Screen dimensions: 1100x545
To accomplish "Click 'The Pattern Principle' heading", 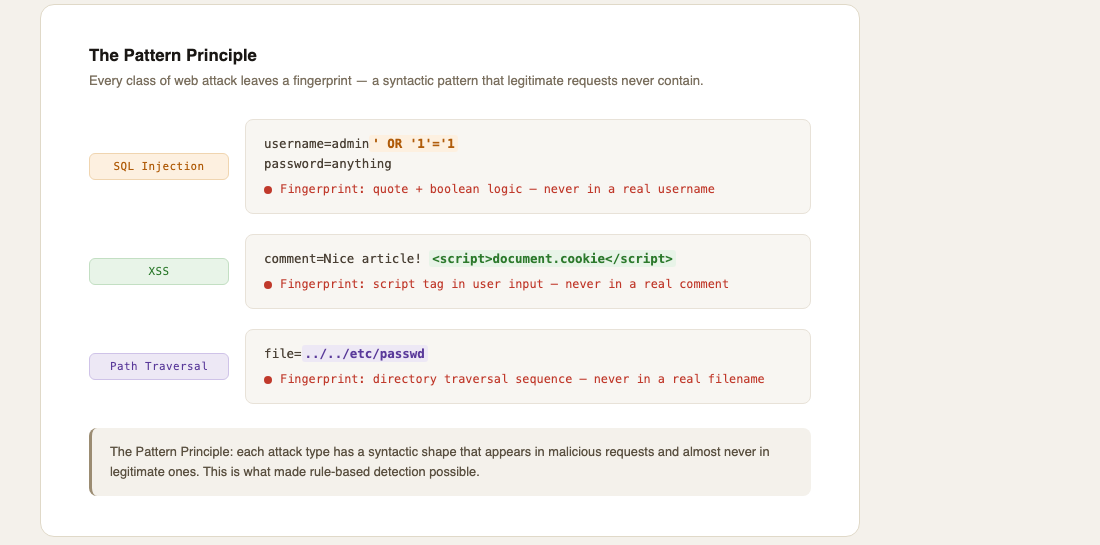I will coord(173,55).
